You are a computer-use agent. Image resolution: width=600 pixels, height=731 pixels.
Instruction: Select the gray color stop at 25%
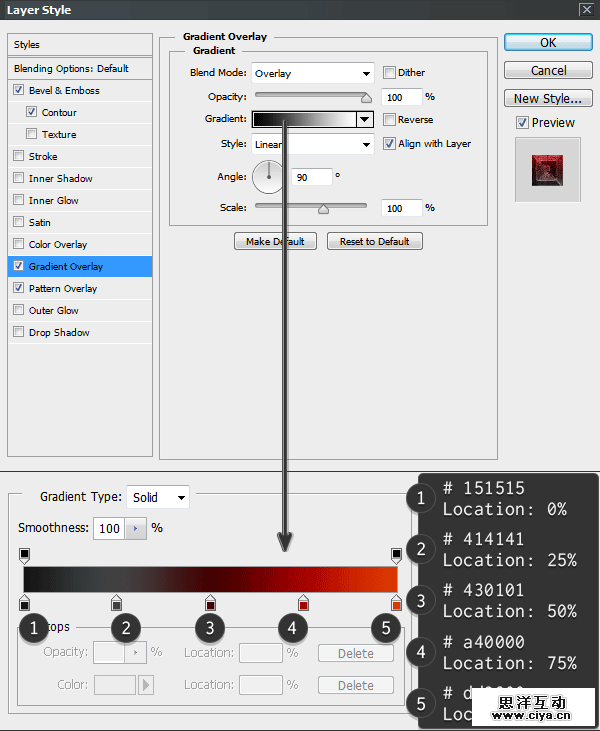click(117, 603)
